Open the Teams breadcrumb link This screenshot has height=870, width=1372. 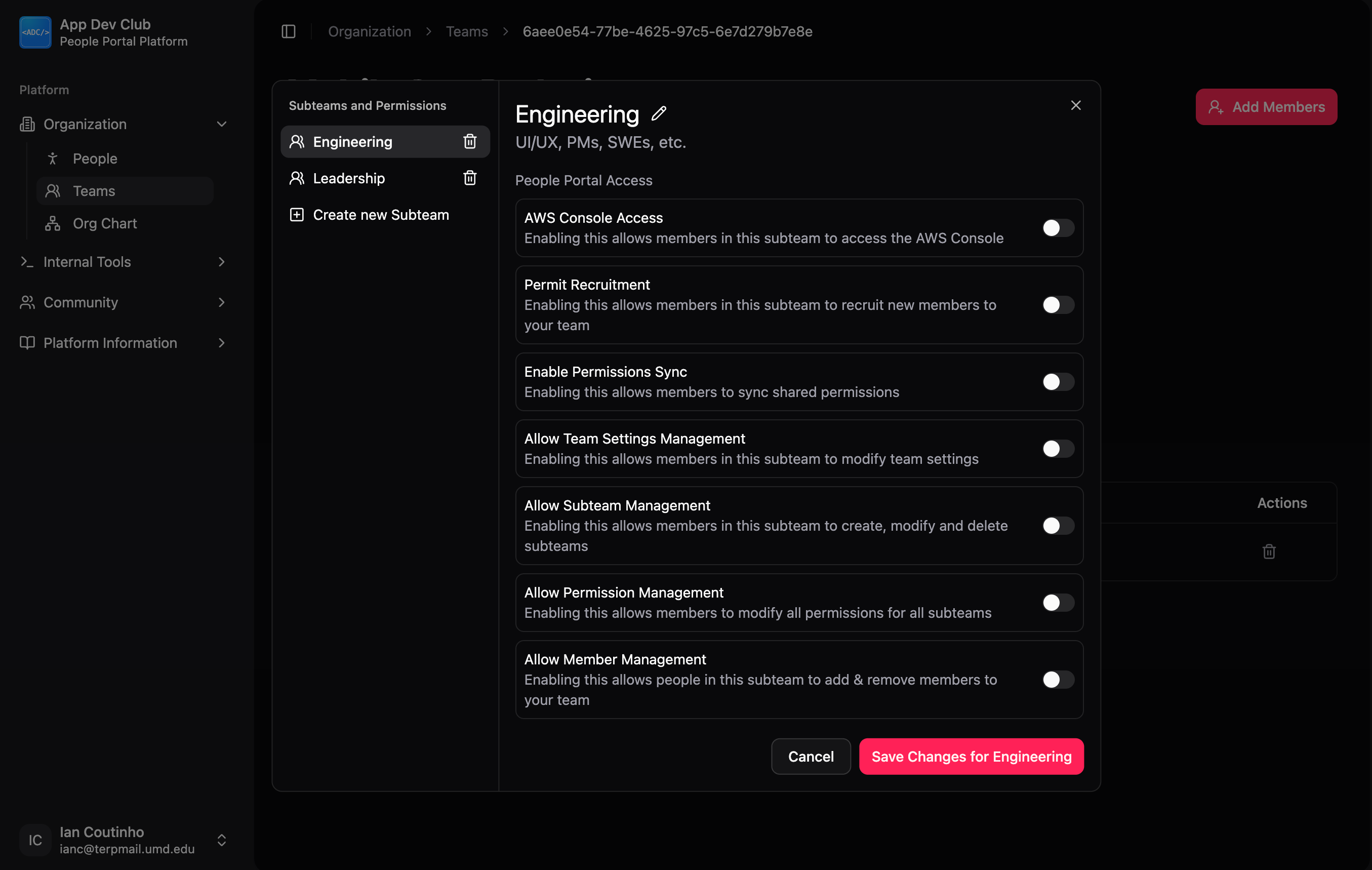[467, 31]
